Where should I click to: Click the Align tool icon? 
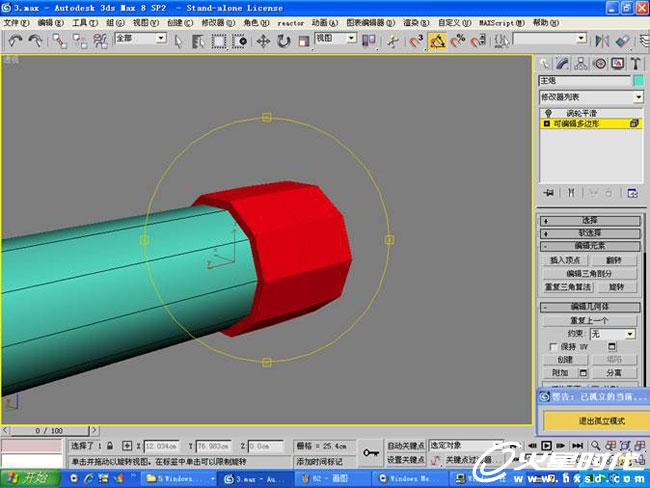click(622, 41)
